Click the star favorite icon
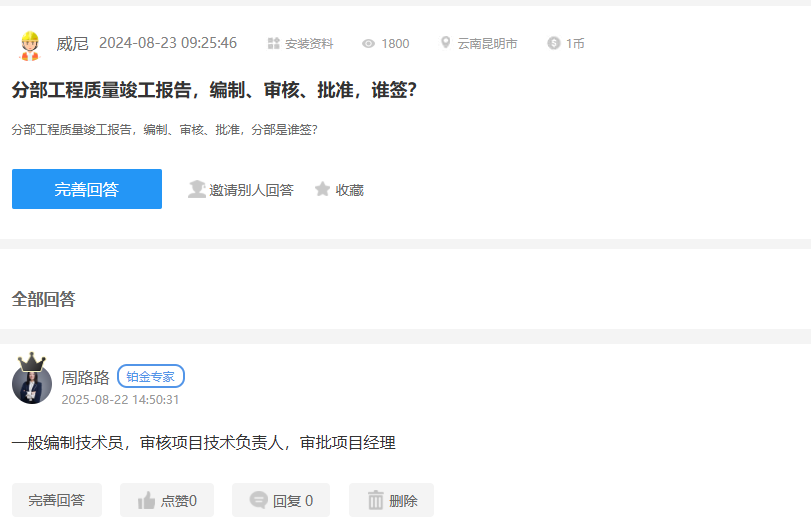This screenshot has width=811, height=529. coord(322,189)
